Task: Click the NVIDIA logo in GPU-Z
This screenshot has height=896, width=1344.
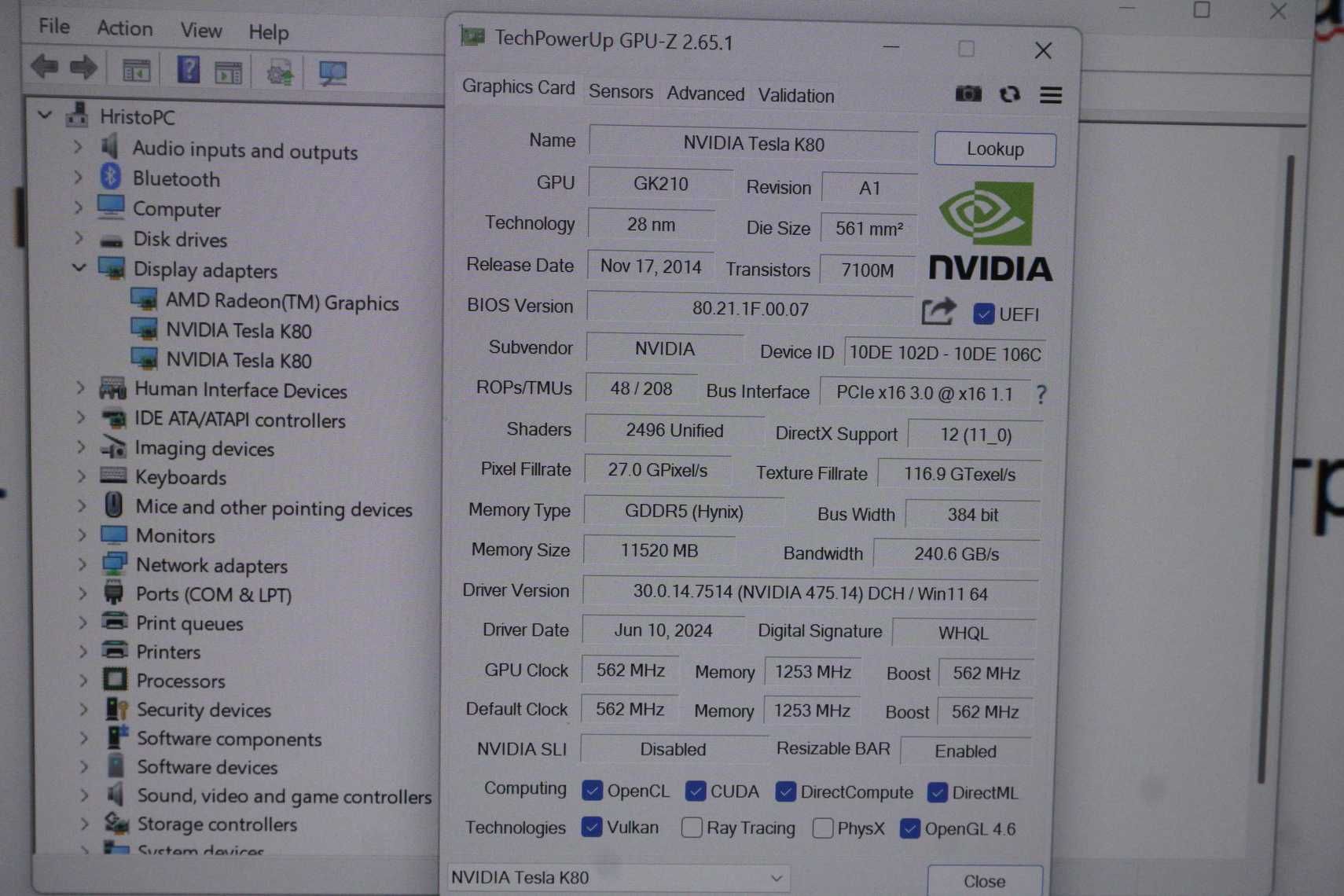Action: tap(990, 232)
